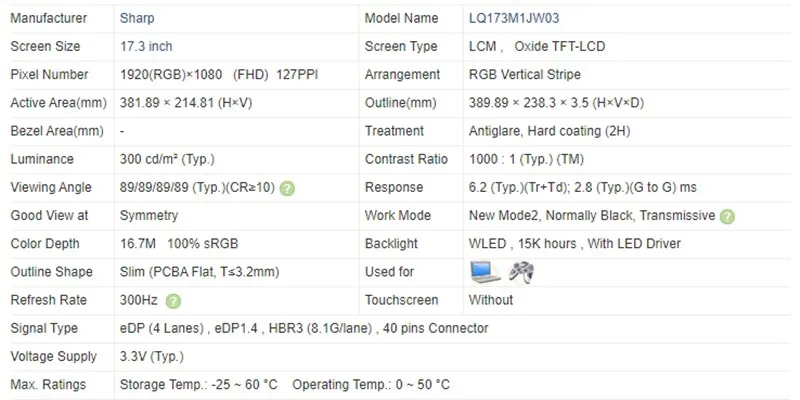The image size is (800, 400).
Task: Click the 17.3 inch screen size value
Action: [147, 46]
